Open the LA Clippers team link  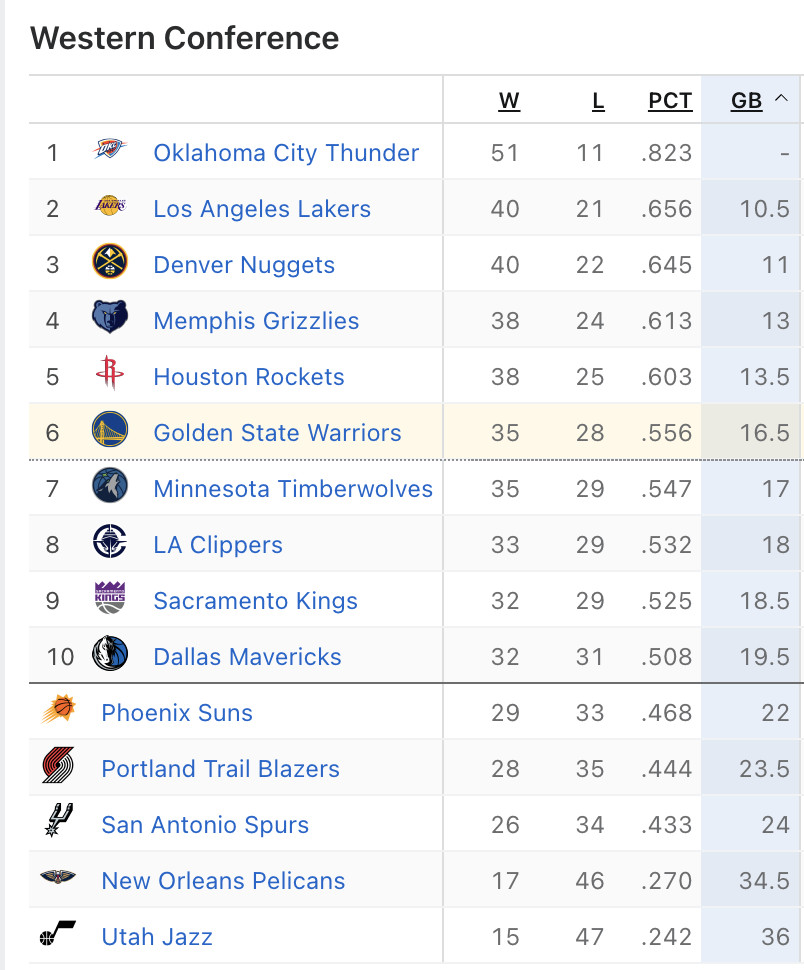click(x=218, y=545)
